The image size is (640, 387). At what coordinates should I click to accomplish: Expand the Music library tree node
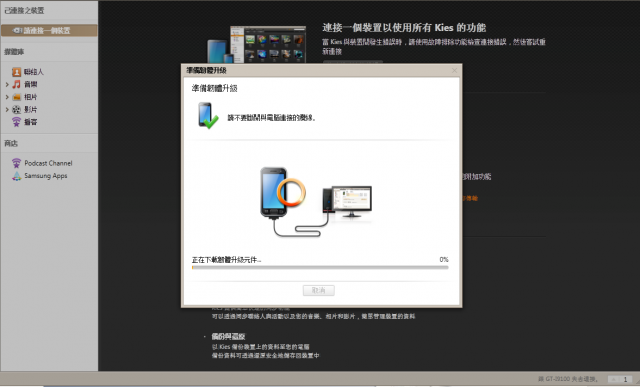tap(7, 85)
